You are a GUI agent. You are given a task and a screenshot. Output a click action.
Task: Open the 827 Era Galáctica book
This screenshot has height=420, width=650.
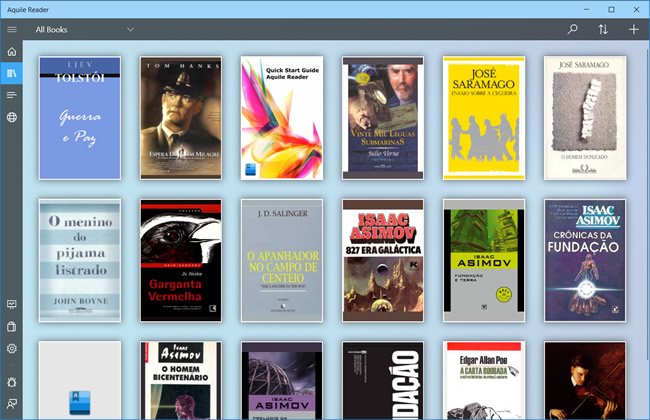tap(383, 260)
